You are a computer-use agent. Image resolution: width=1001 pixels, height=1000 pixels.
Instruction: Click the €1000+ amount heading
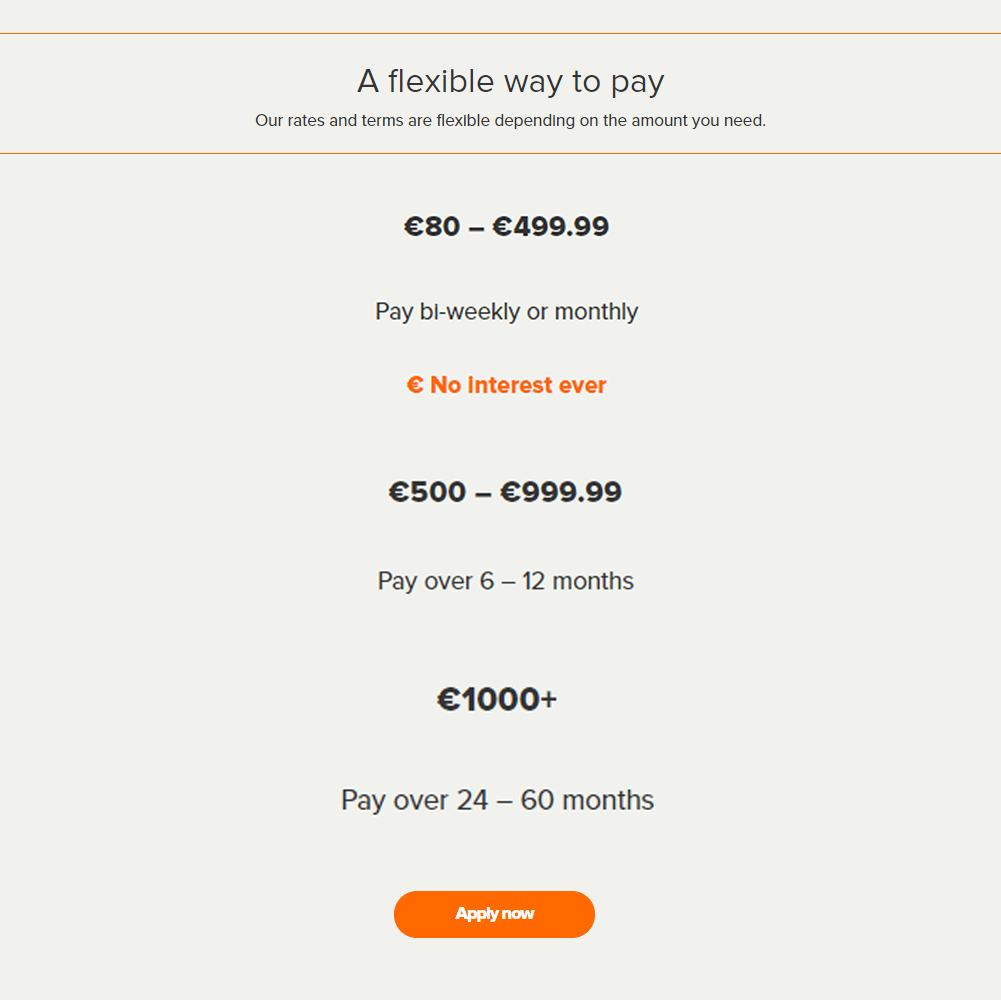click(x=497, y=699)
